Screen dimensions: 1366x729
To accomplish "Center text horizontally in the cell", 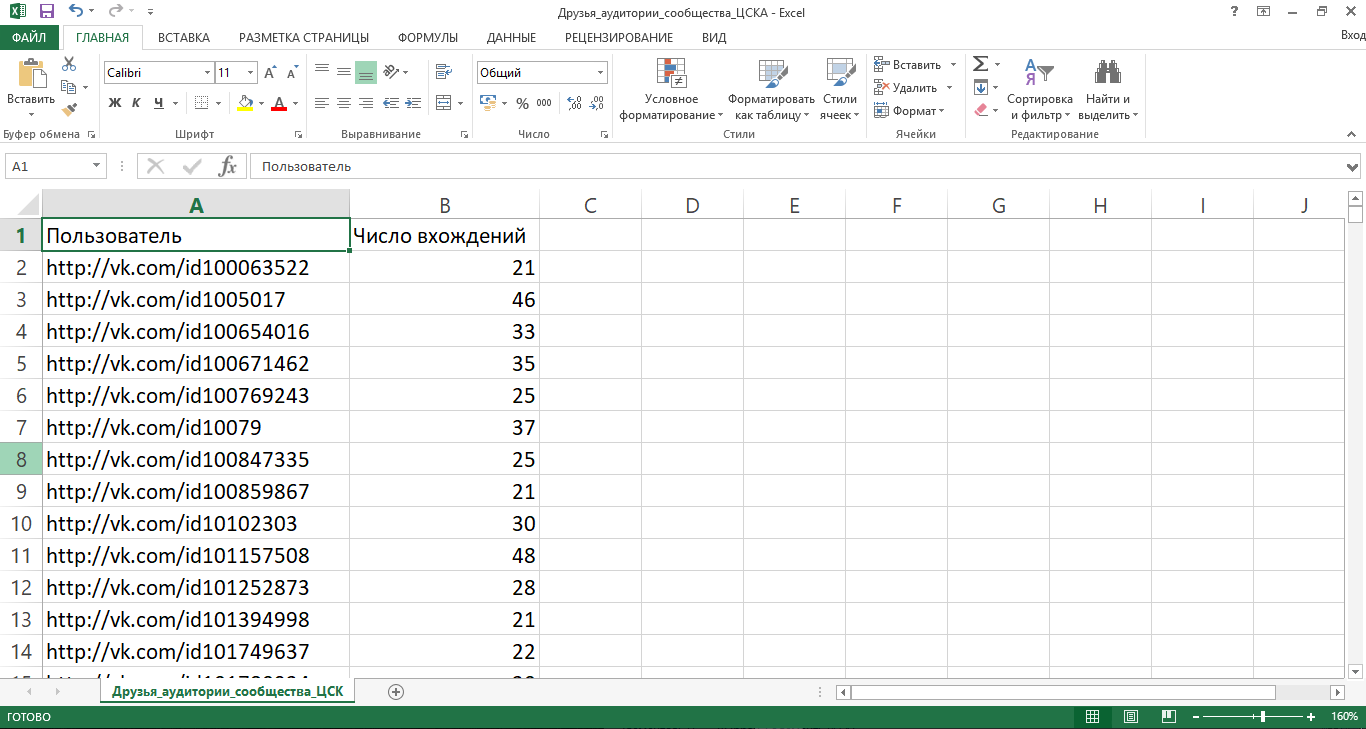I will 344,103.
